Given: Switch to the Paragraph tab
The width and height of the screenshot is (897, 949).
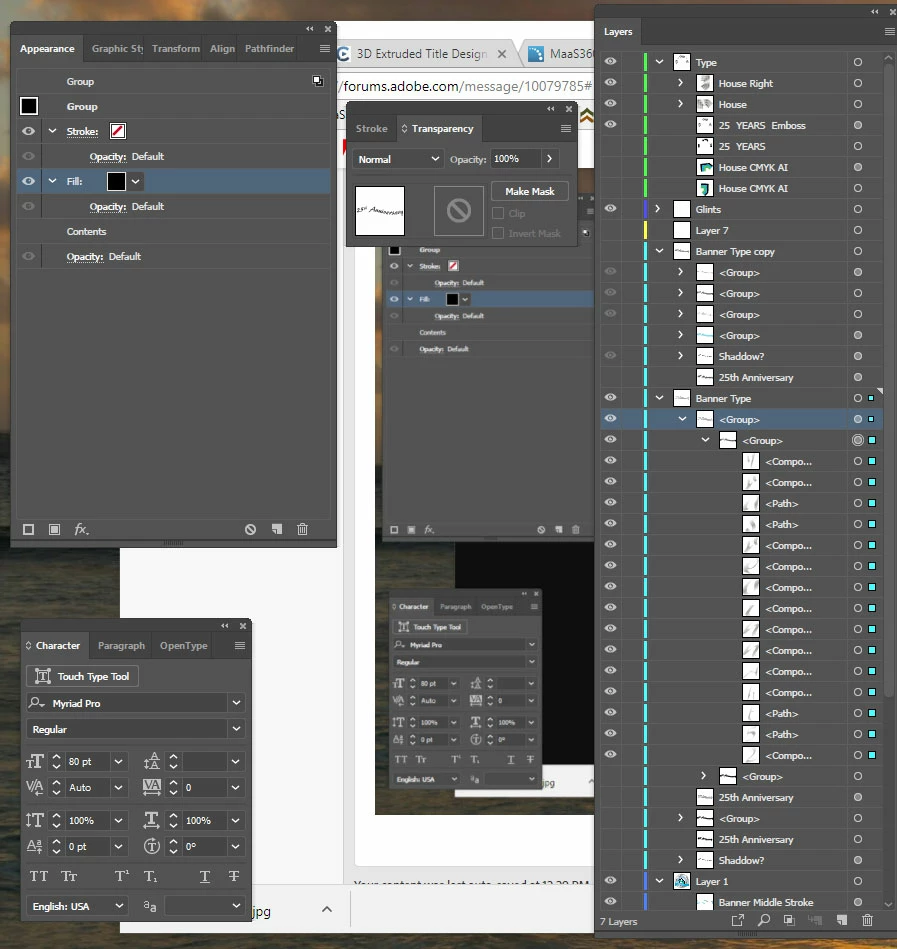Looking at the screenshot, I should point(121,646).
